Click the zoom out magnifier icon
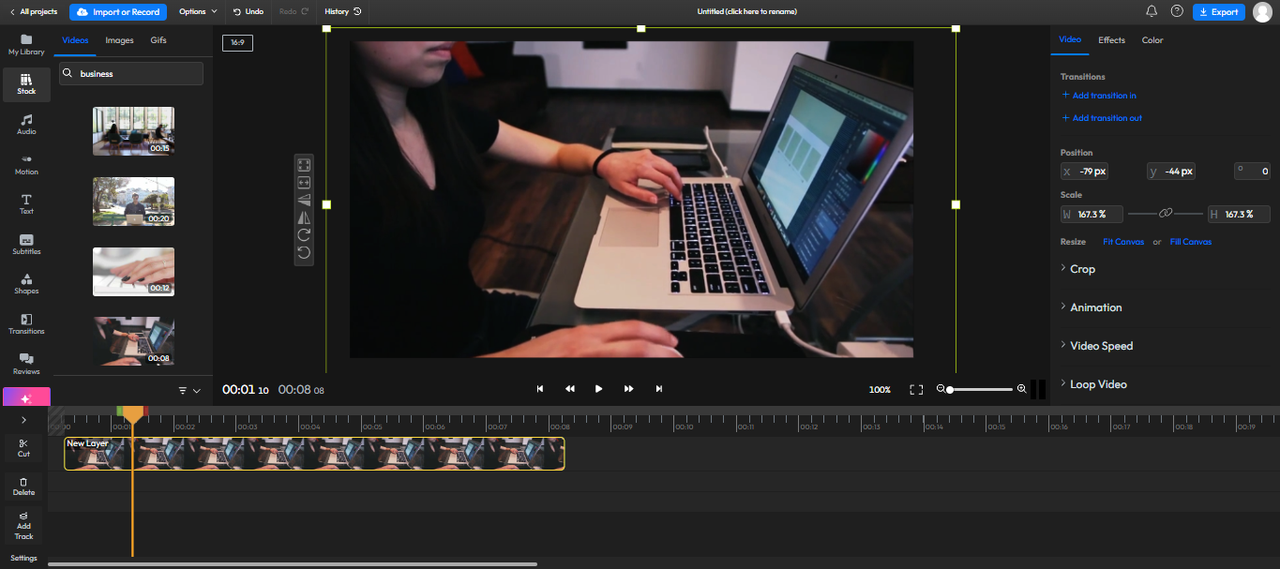Image resolution: width=1280 pixels, height=569 pixels. point(941,389)
